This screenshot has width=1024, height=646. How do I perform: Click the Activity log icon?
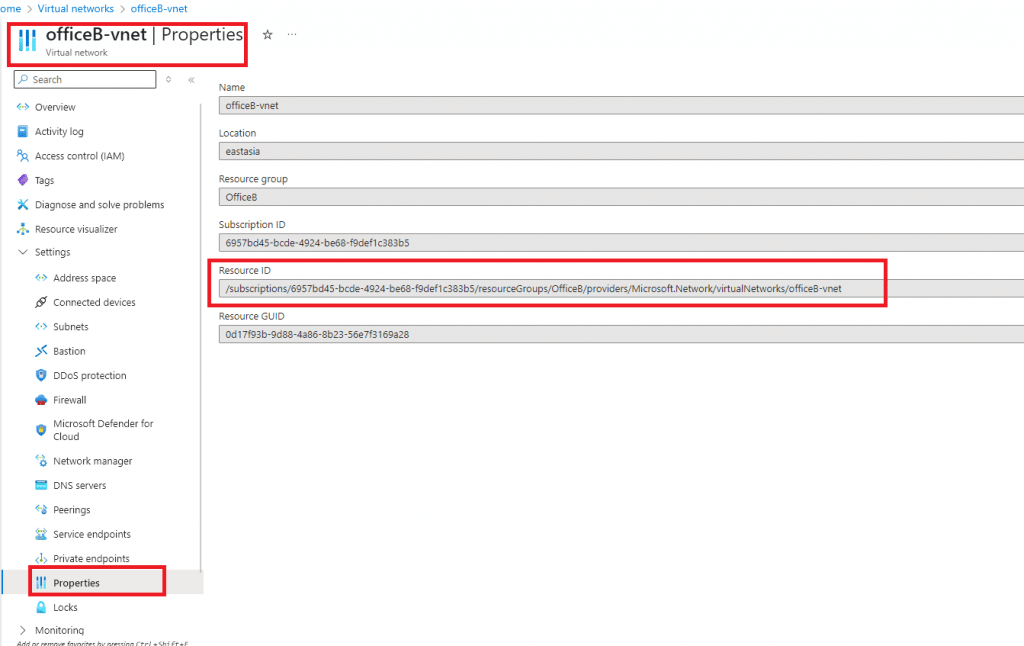(x=23, y=131)
